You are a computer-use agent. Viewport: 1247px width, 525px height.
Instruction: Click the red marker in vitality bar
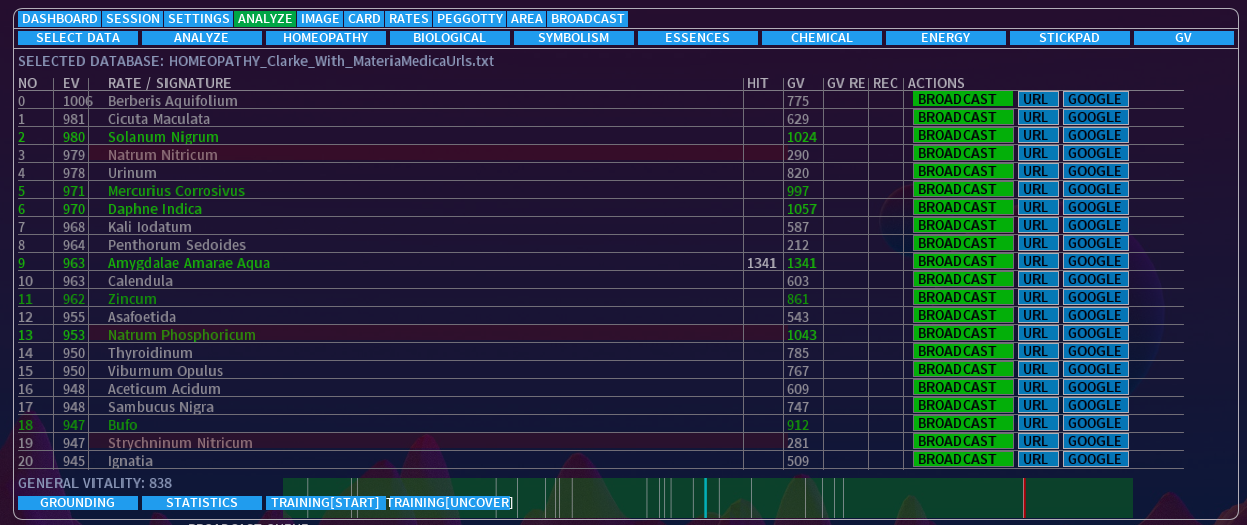coord(1024,497)
